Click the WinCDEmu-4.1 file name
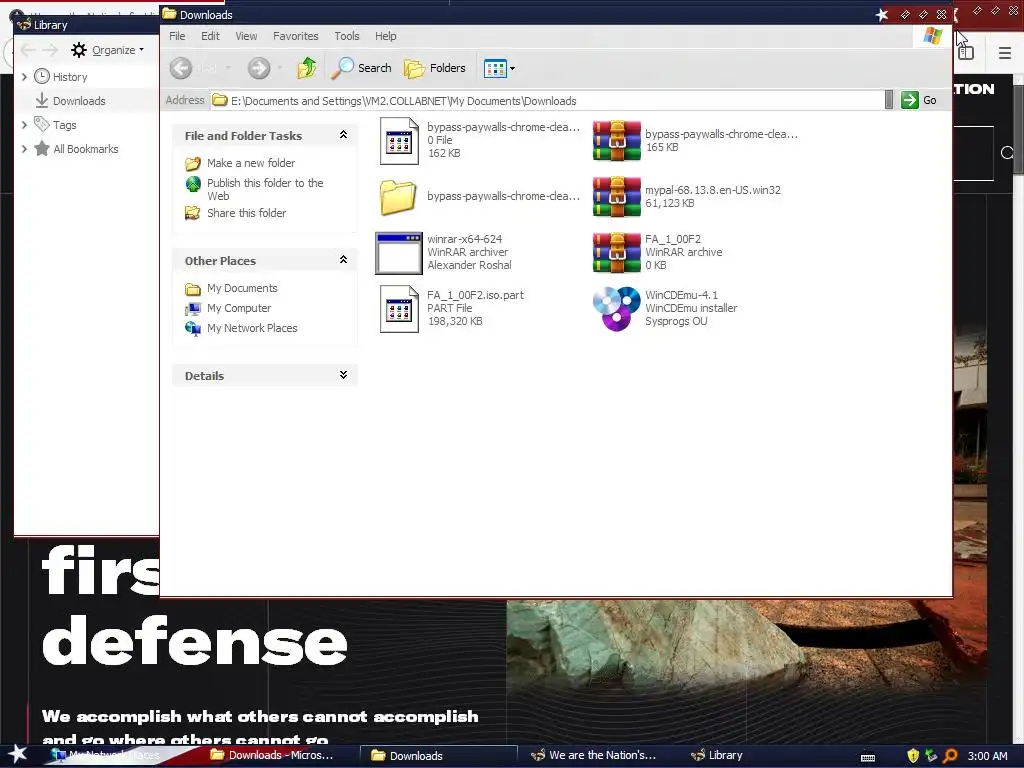This screenshot has height=768, width=1024. click(x=681, y=295)
